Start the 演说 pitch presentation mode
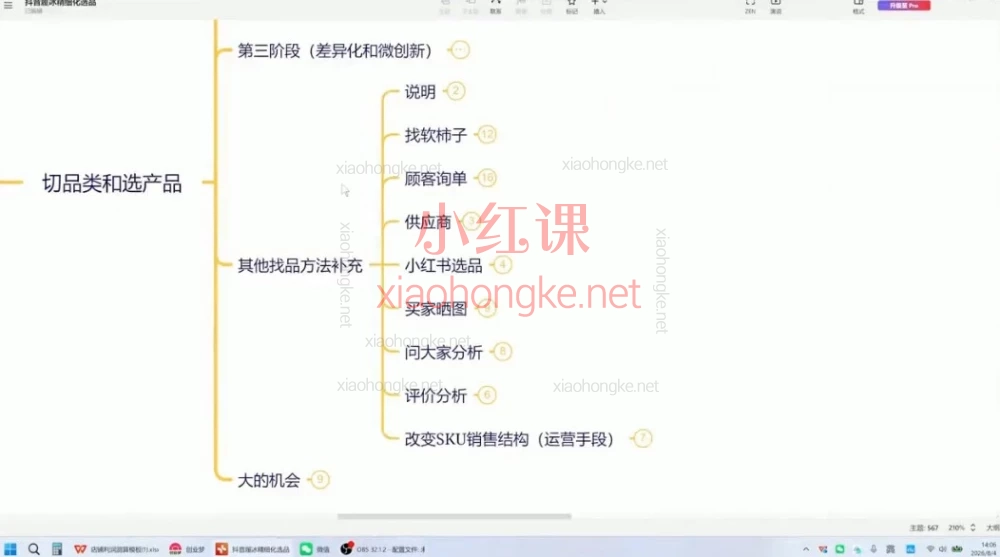 click(x=776, y=6)
